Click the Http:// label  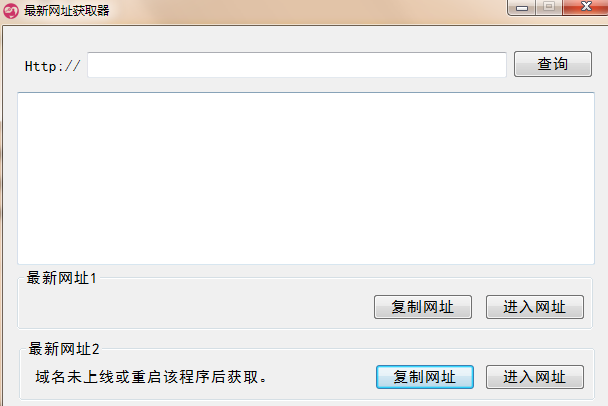(52, 66)
